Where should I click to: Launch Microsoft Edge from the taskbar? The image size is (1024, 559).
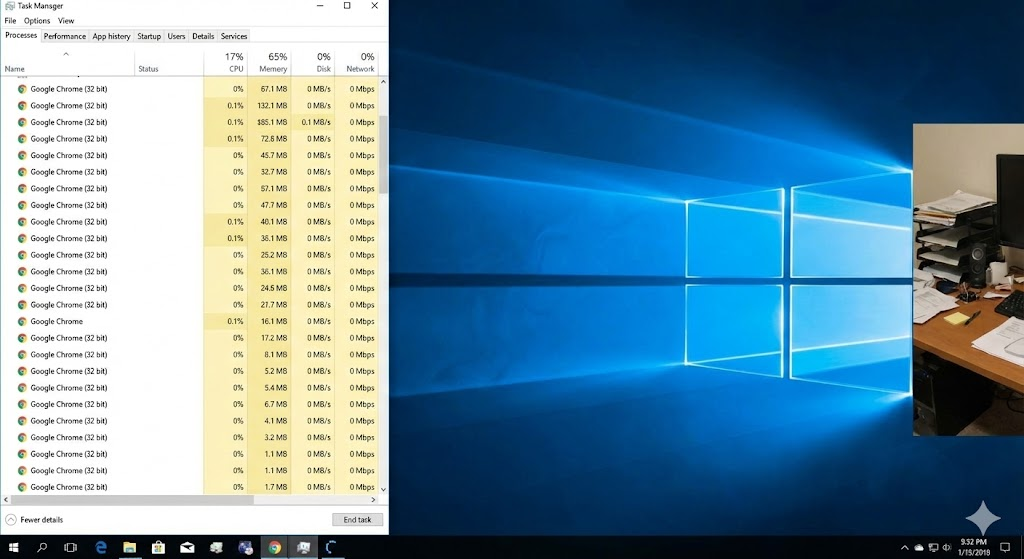(x=101, y=547)
